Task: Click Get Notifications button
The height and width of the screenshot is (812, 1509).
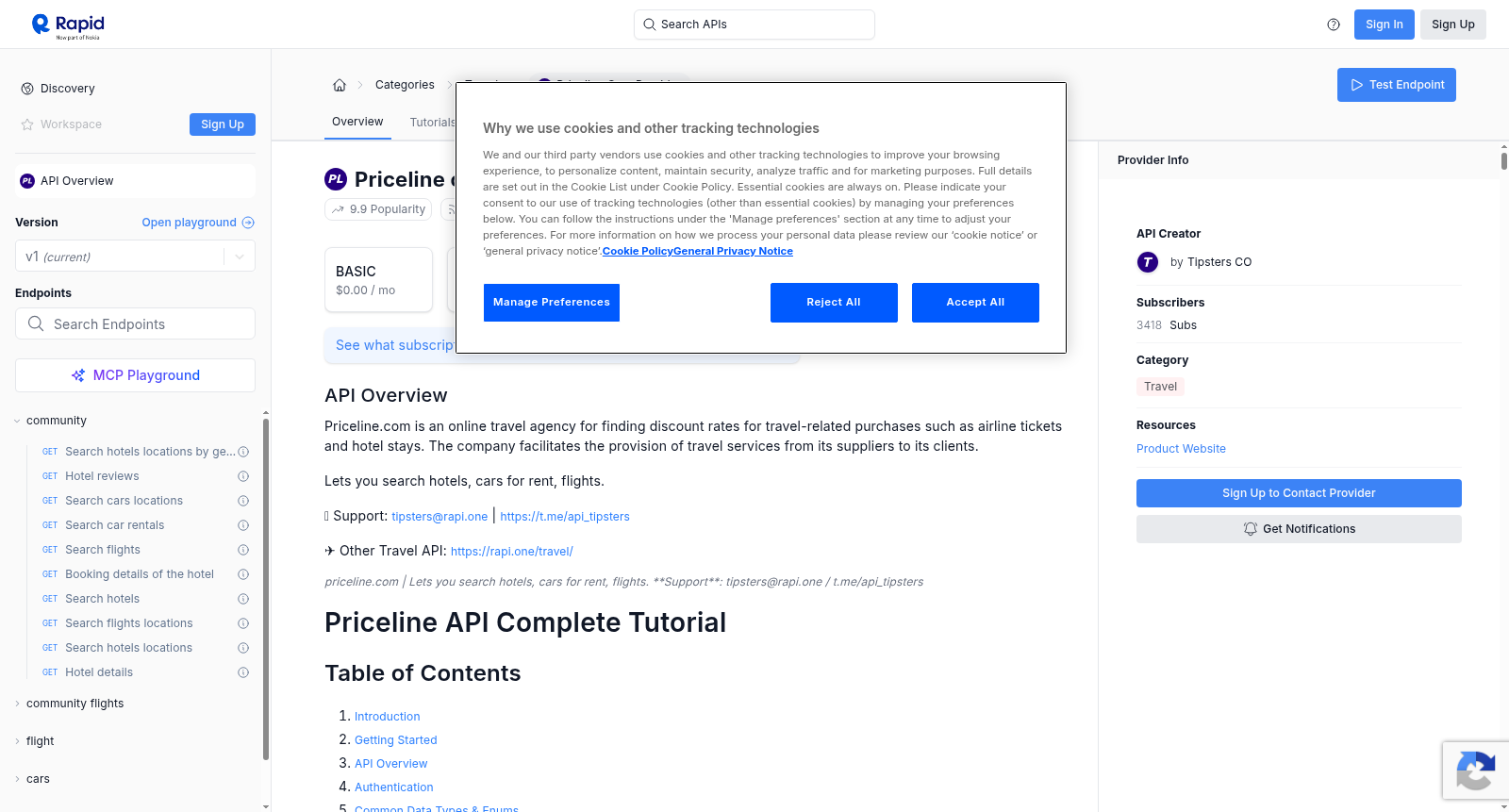Action: click(x=1299, y=529)
